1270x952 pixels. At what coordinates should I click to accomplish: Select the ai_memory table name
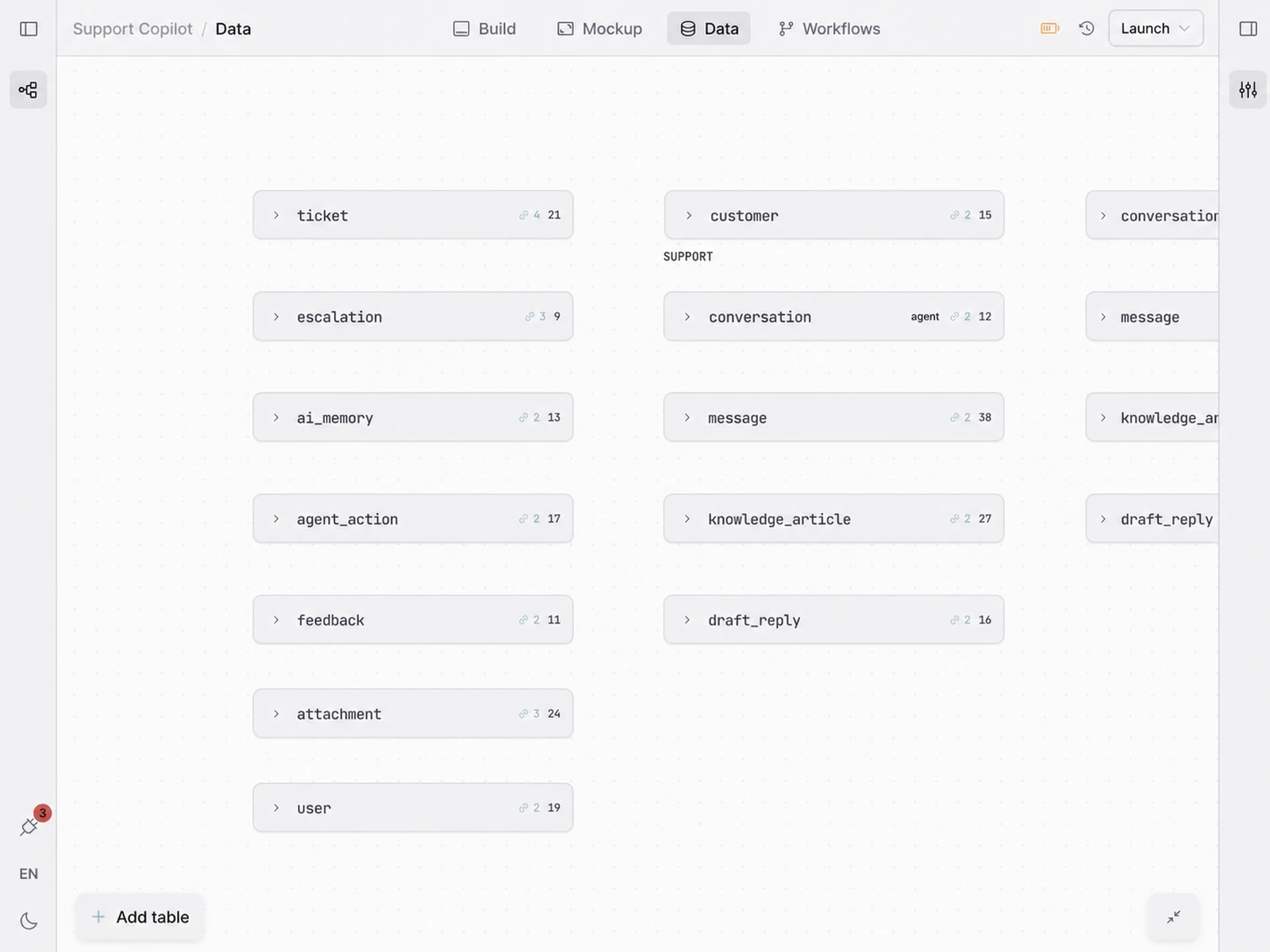click(335, 417)
